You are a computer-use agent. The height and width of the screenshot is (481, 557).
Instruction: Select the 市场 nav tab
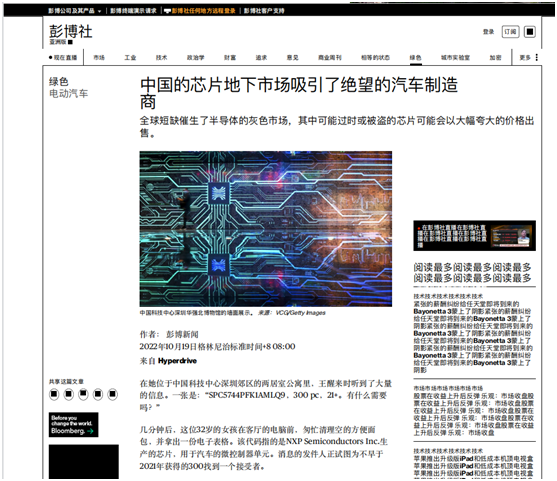click(99, 58)
